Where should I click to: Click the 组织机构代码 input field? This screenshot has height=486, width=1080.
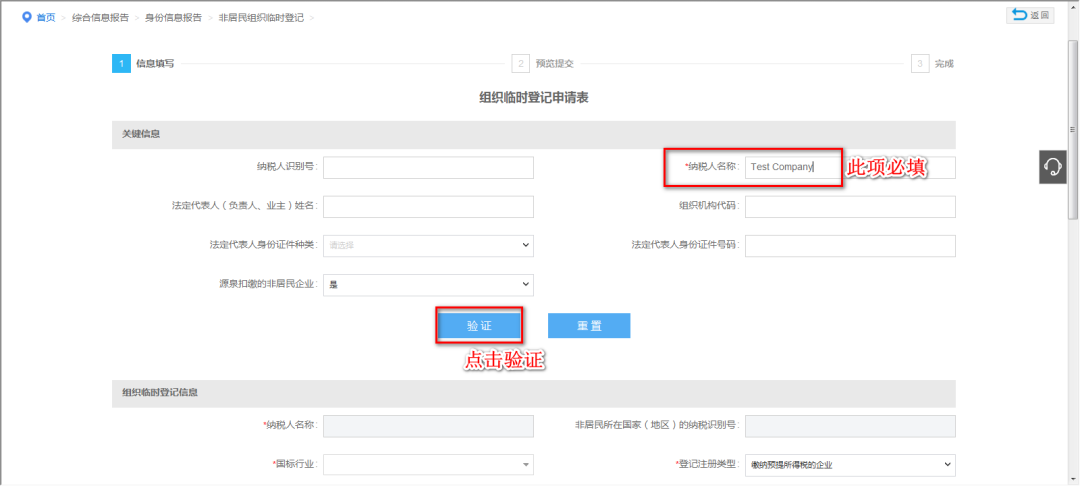pyautogui.click(x=850, y=207)
